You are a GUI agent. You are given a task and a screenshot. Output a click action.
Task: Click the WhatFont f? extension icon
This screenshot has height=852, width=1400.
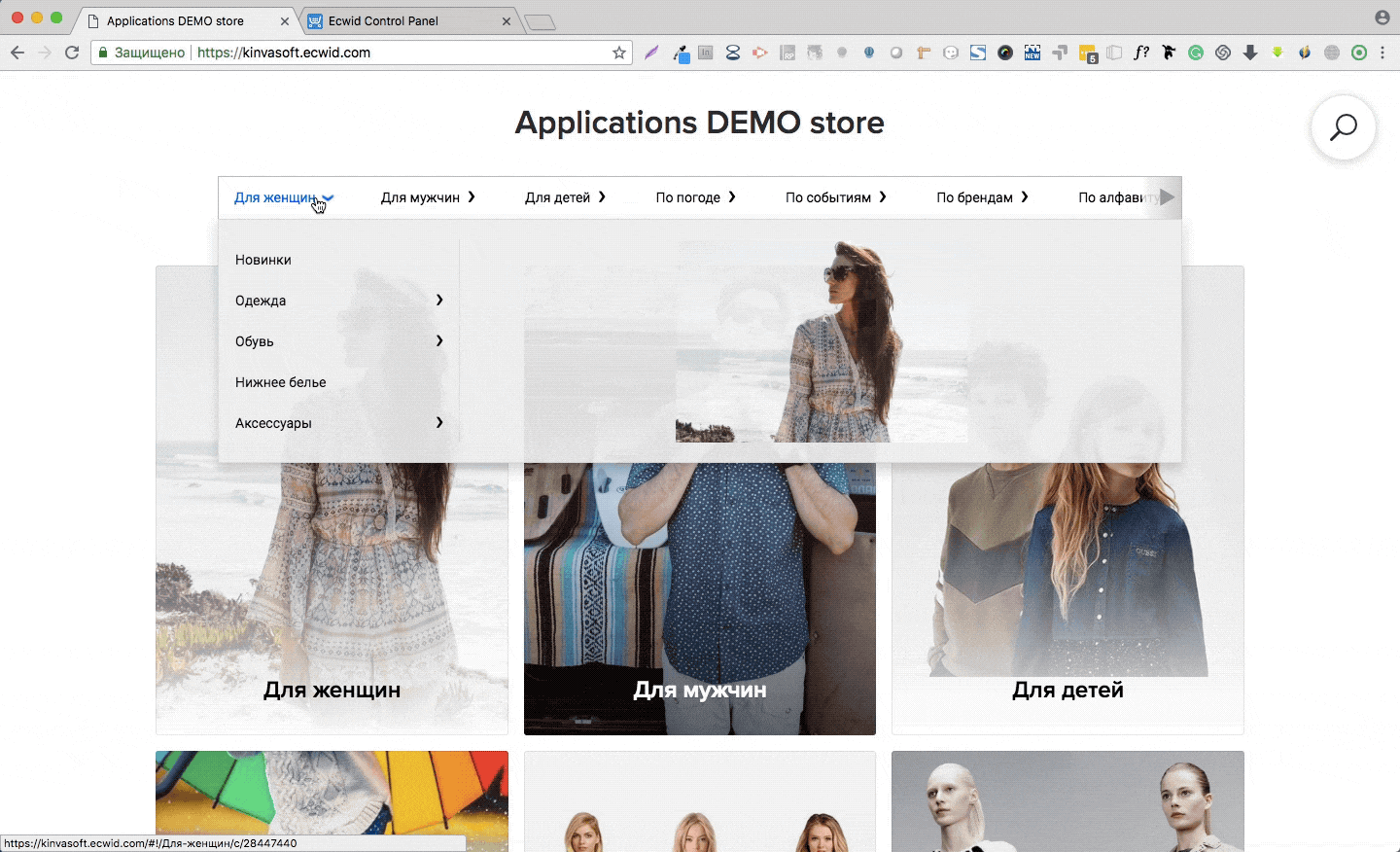click(x=1141, y=53)
